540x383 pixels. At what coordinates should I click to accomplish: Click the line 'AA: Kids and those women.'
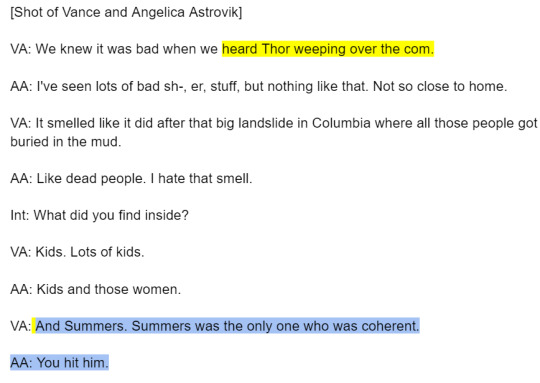(x=96, y=289)
